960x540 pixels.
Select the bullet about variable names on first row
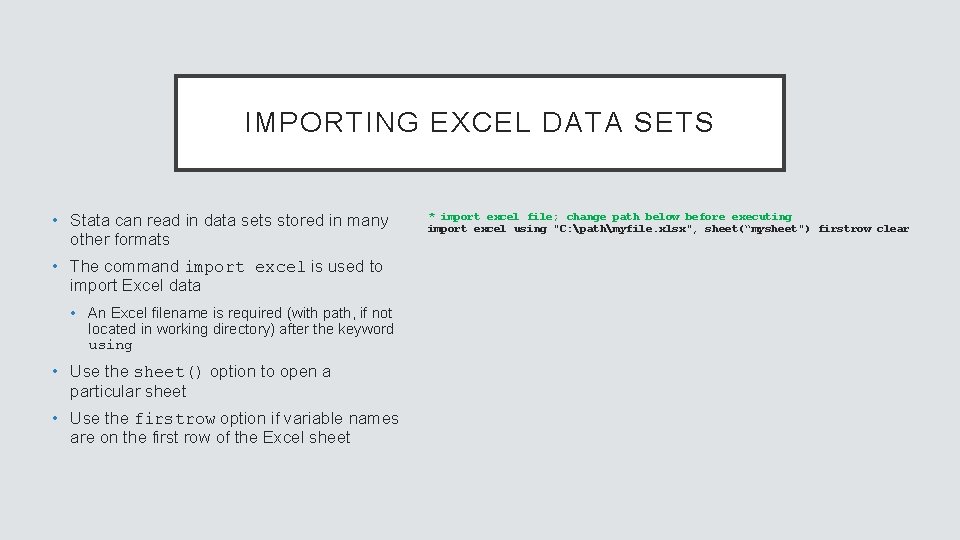point(234,428)
